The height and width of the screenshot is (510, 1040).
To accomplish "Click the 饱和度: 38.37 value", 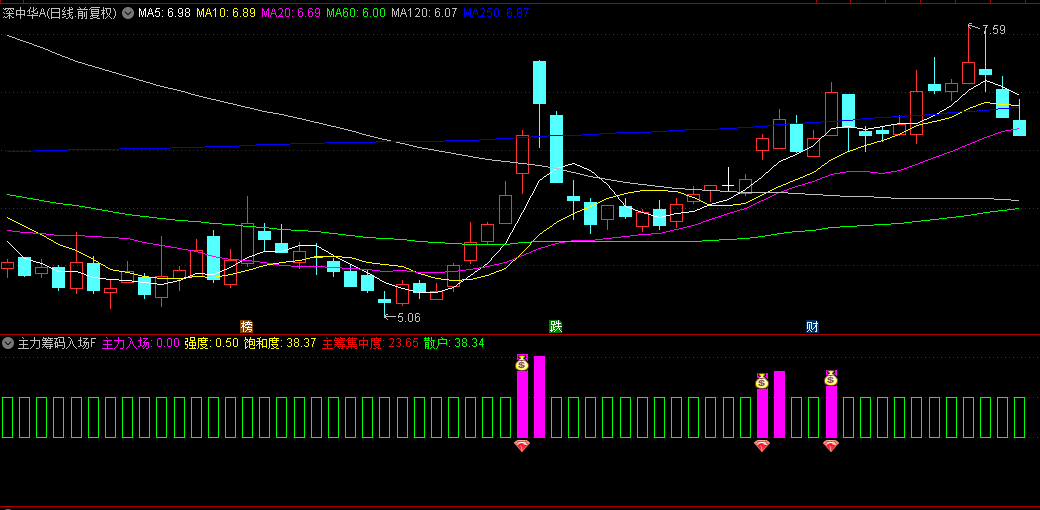I will click(280, 343).
